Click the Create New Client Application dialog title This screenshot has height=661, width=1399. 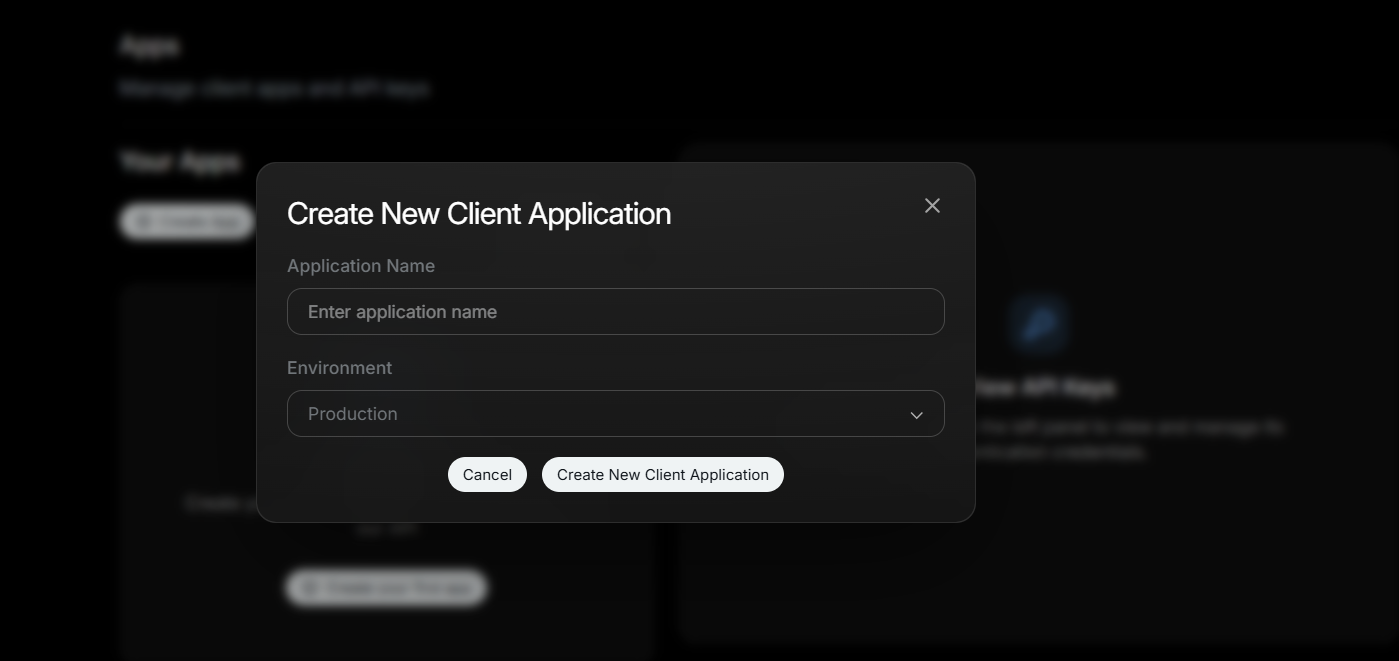479,213
